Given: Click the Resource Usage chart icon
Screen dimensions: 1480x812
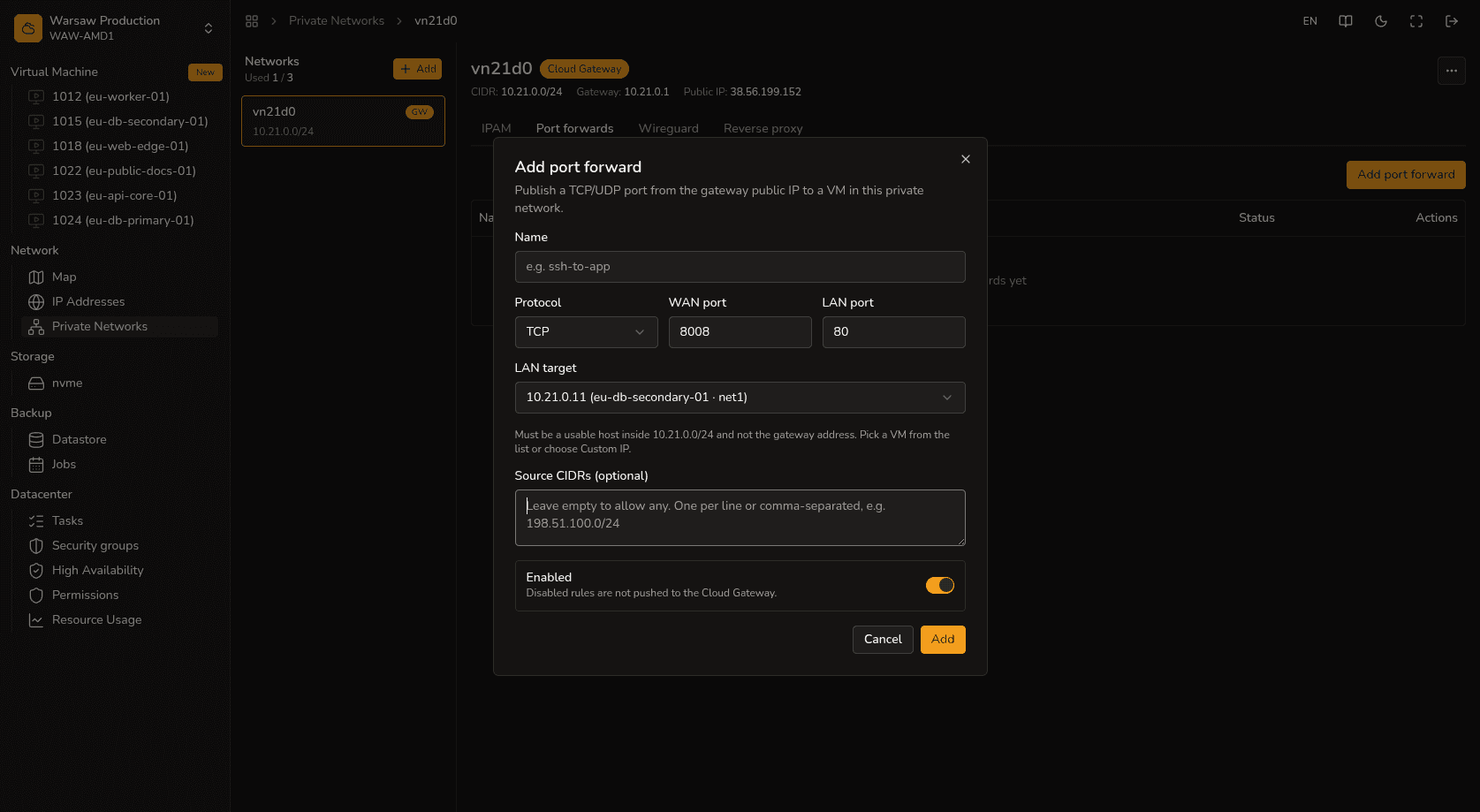Looking at the screenshot, I should coord(36,620).
